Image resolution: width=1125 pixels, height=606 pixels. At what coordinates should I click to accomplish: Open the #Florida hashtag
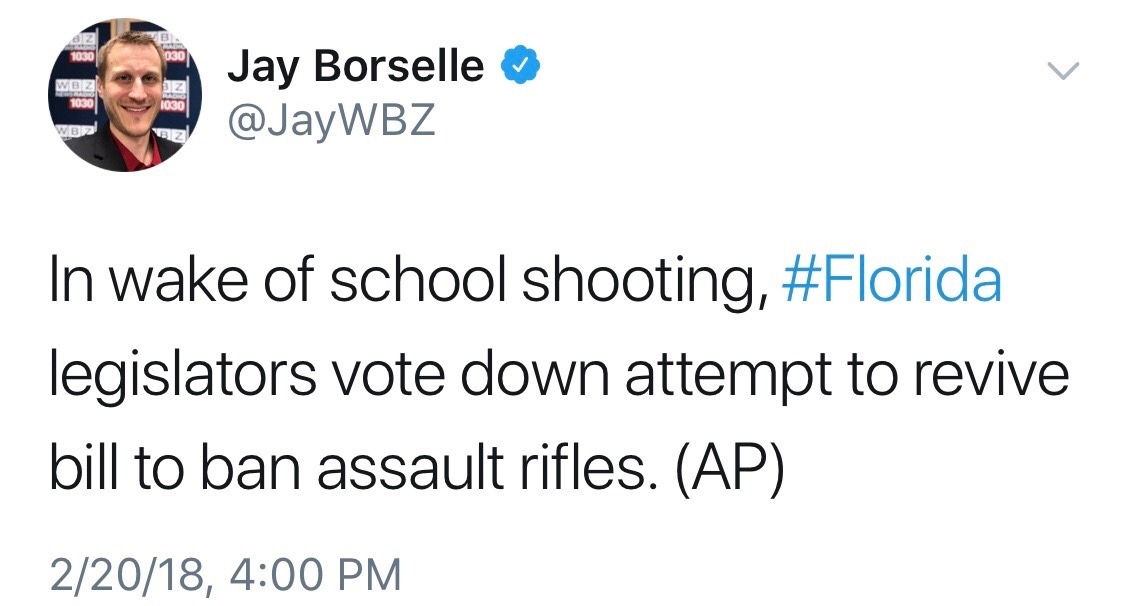(889, 282)
